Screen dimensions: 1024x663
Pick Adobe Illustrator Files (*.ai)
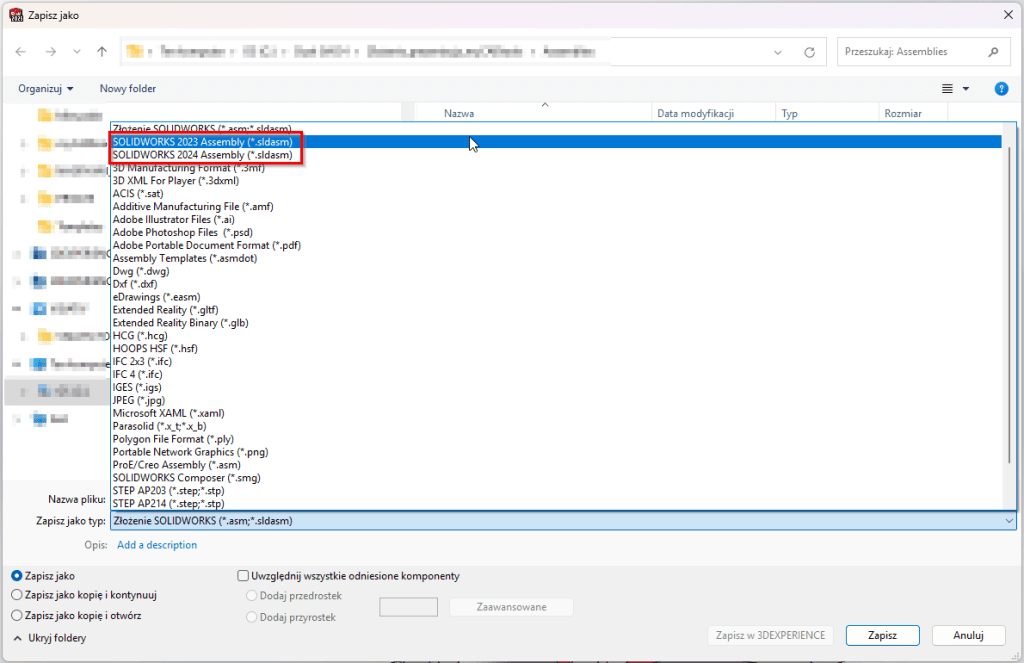click(x=556, y=219)
